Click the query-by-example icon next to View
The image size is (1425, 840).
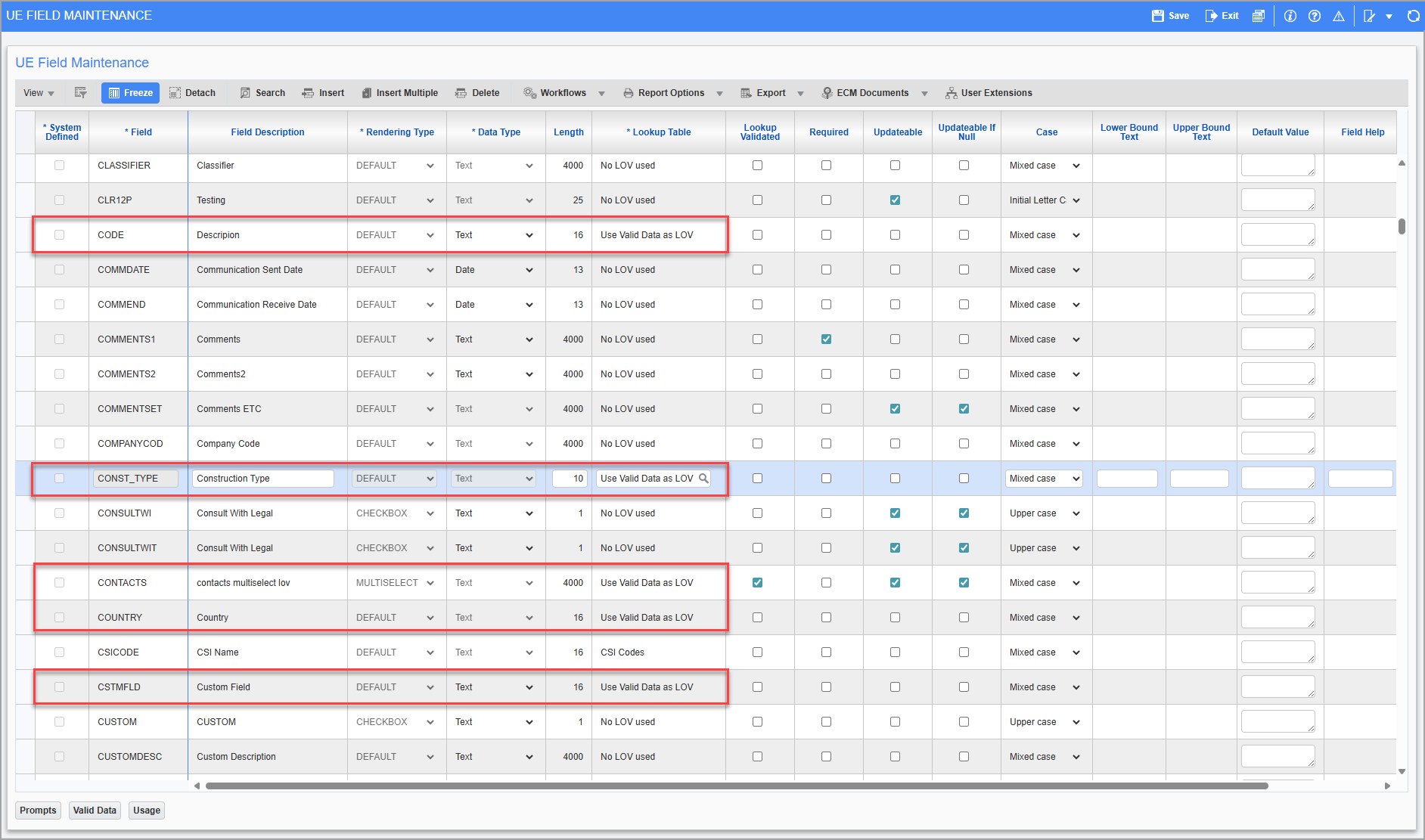pyautogui.click(x=80, y=93)
